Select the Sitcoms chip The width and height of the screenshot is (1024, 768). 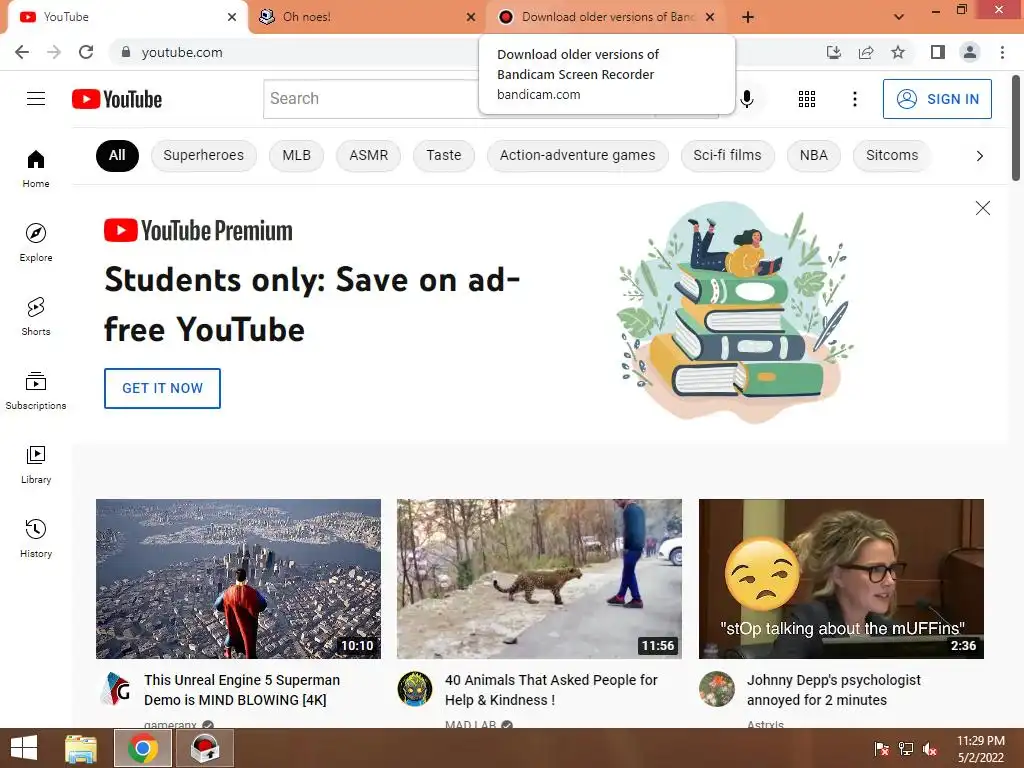(892, 155)
